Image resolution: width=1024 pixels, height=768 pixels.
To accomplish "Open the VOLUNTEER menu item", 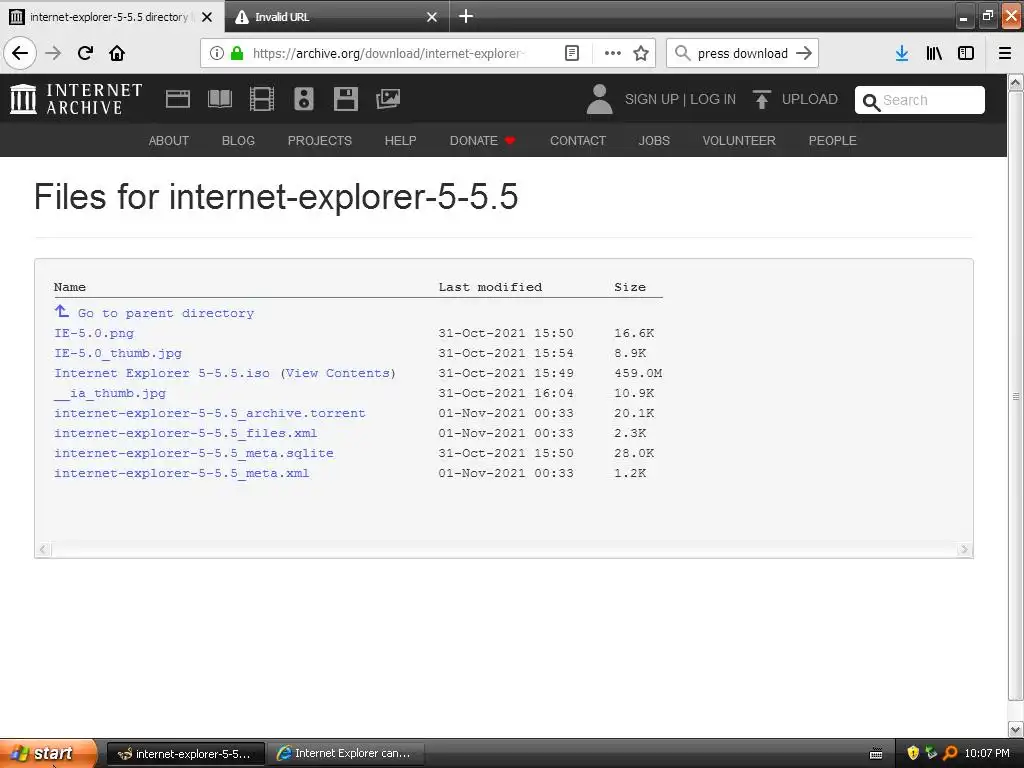I will point(739,140).
